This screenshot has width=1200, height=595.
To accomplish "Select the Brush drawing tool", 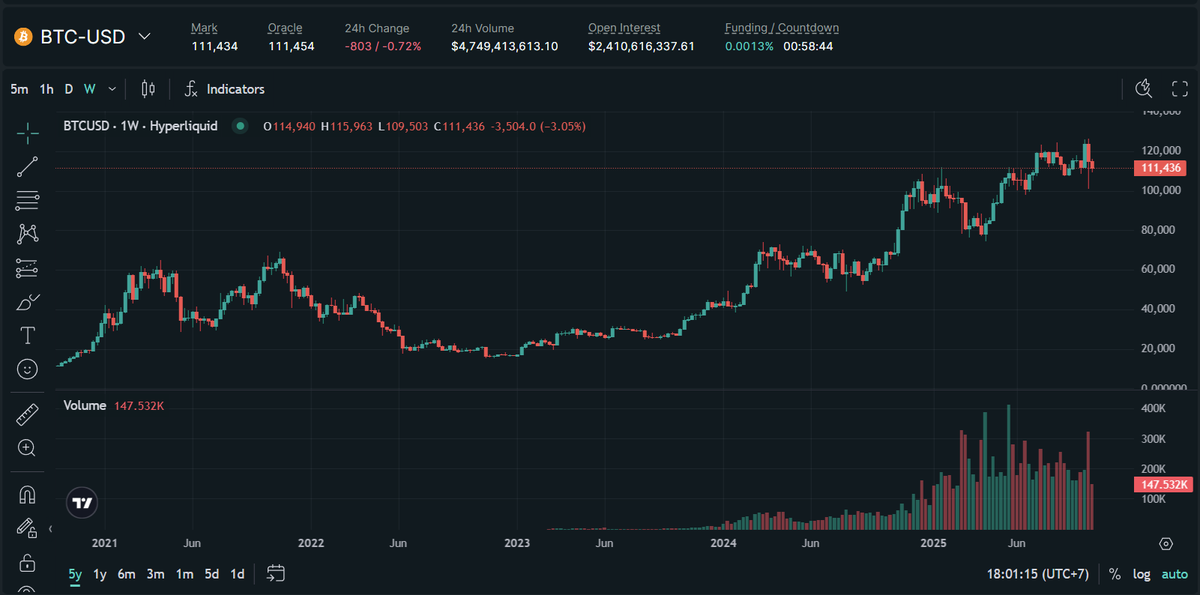I will click(x=26, y=300).
